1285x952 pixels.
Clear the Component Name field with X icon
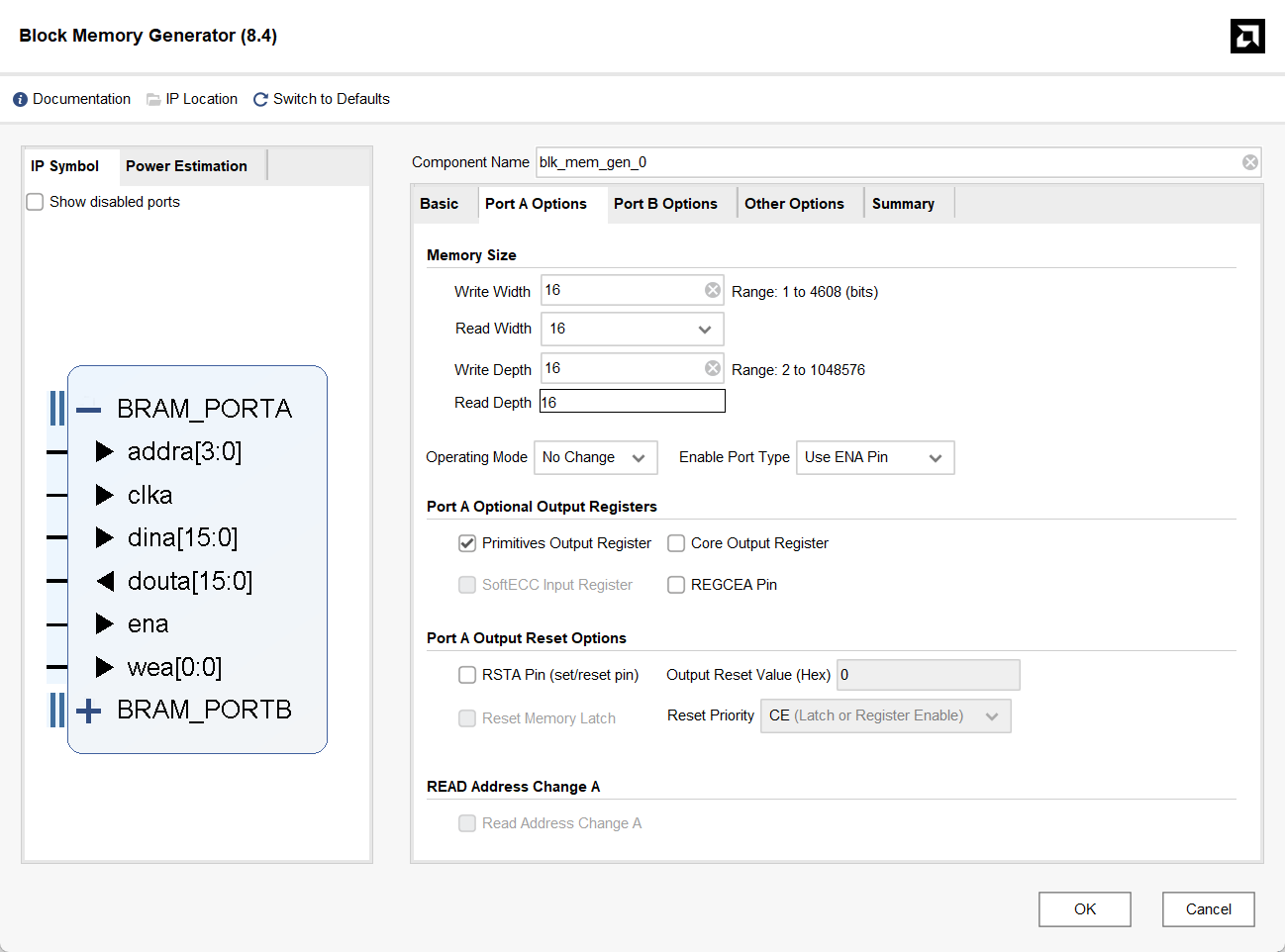[1250, 162]
